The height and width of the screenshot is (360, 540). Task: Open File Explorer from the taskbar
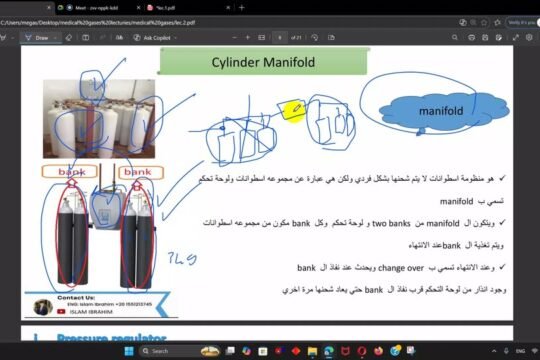click(312, 351)
